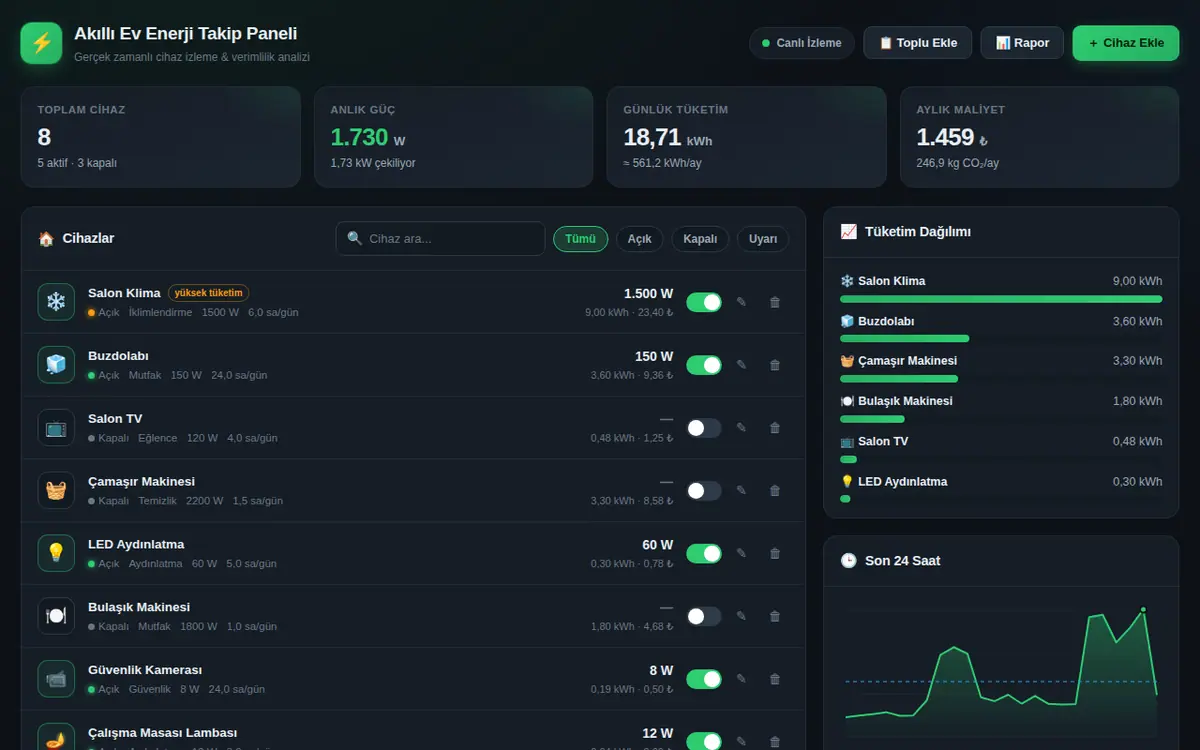
Task: Click the snowflake icon of Salon Klima
Action: click(56, 302)
